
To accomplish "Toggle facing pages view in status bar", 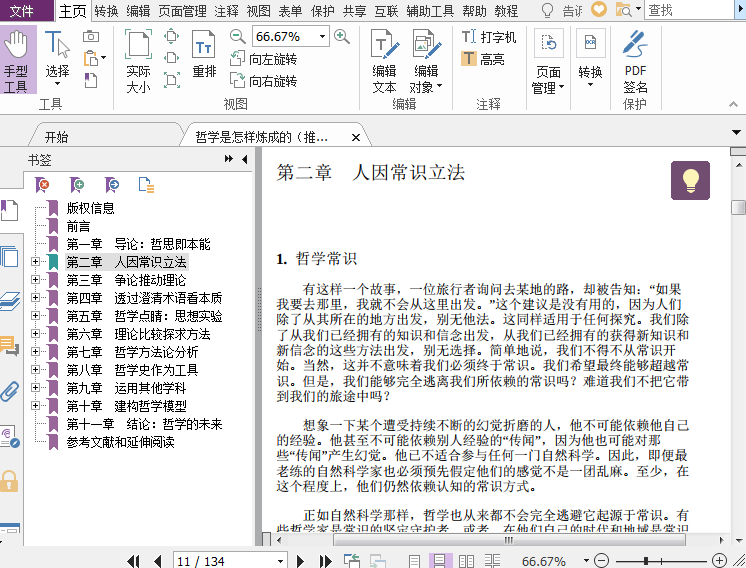I will [x=467, y=561].
